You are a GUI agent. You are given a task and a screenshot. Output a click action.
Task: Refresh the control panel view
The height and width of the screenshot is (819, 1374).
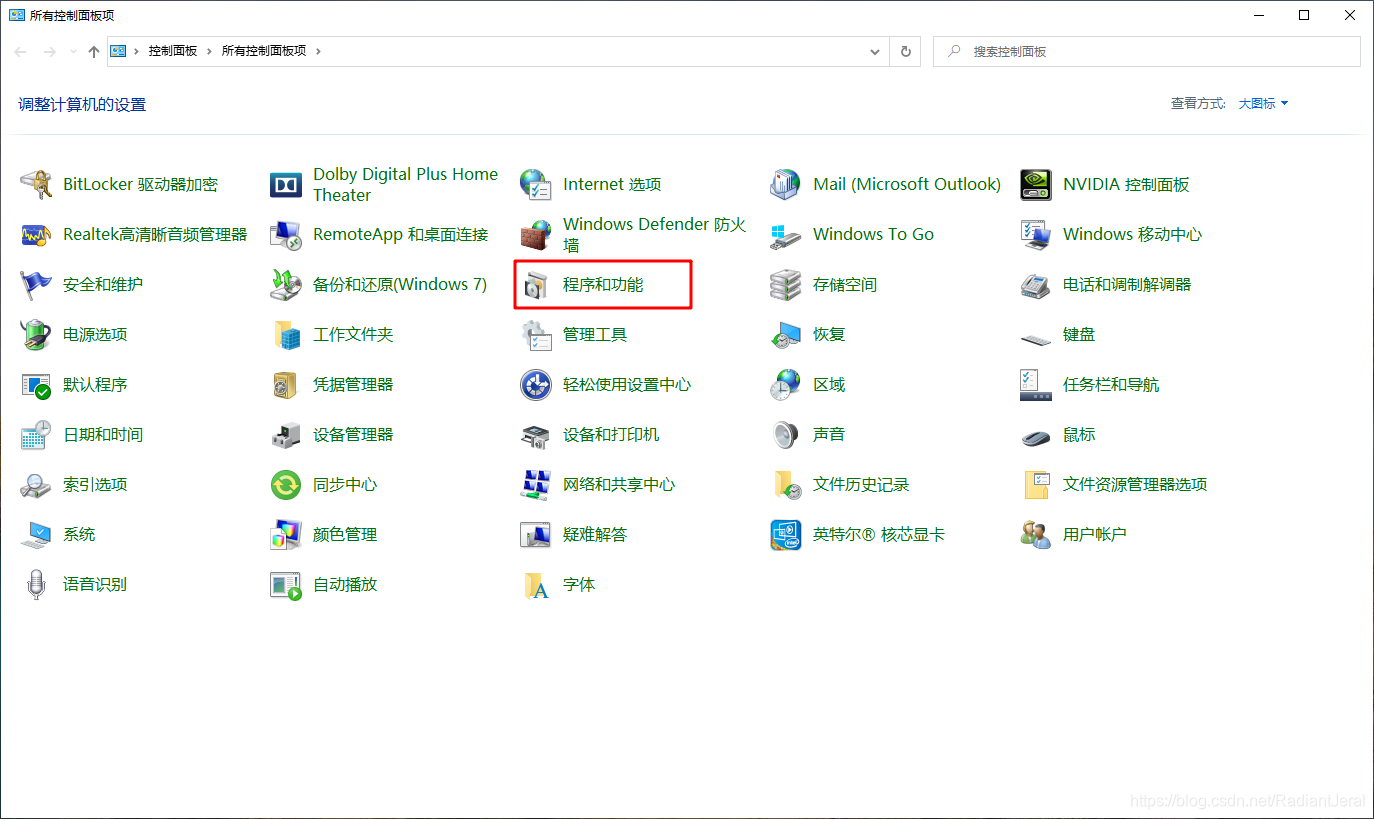pos(906,51)
